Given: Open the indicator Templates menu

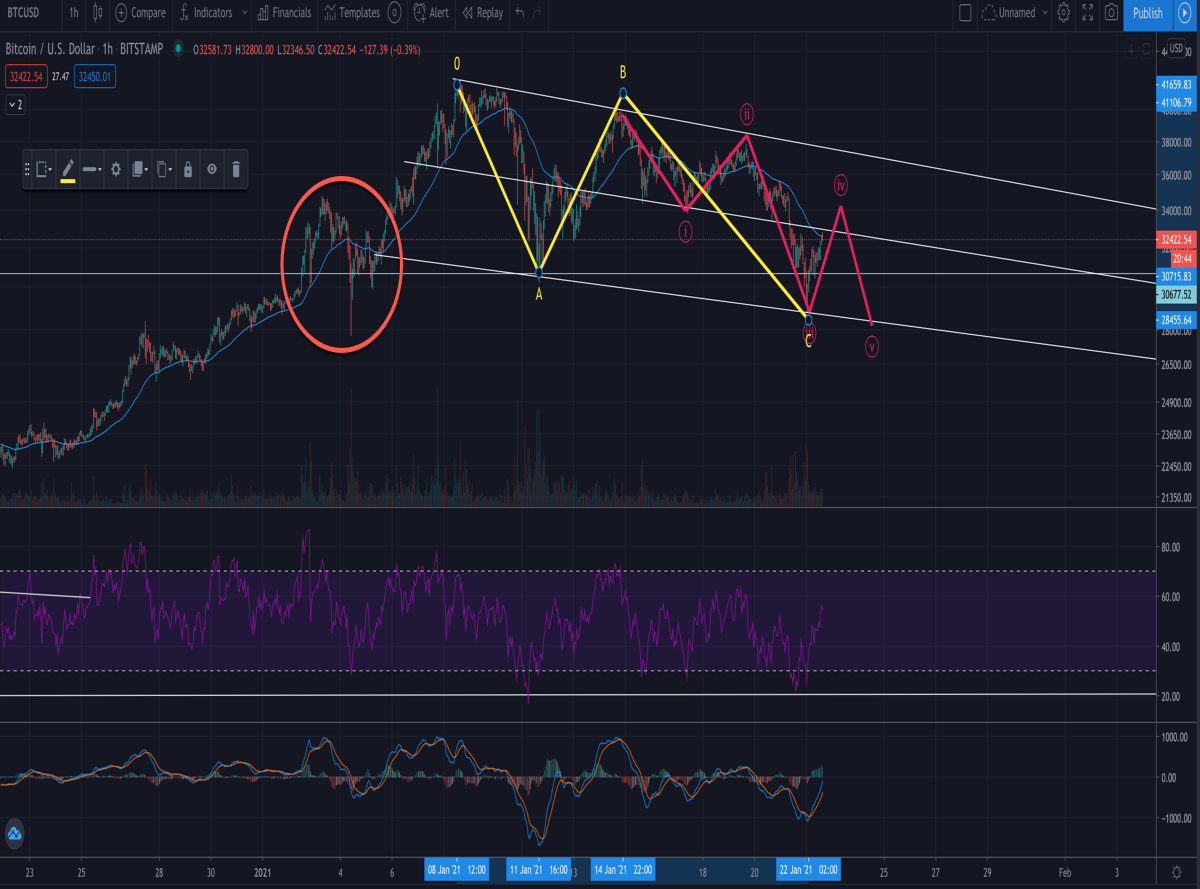Looking at the screenshot, I should point(351,13).
